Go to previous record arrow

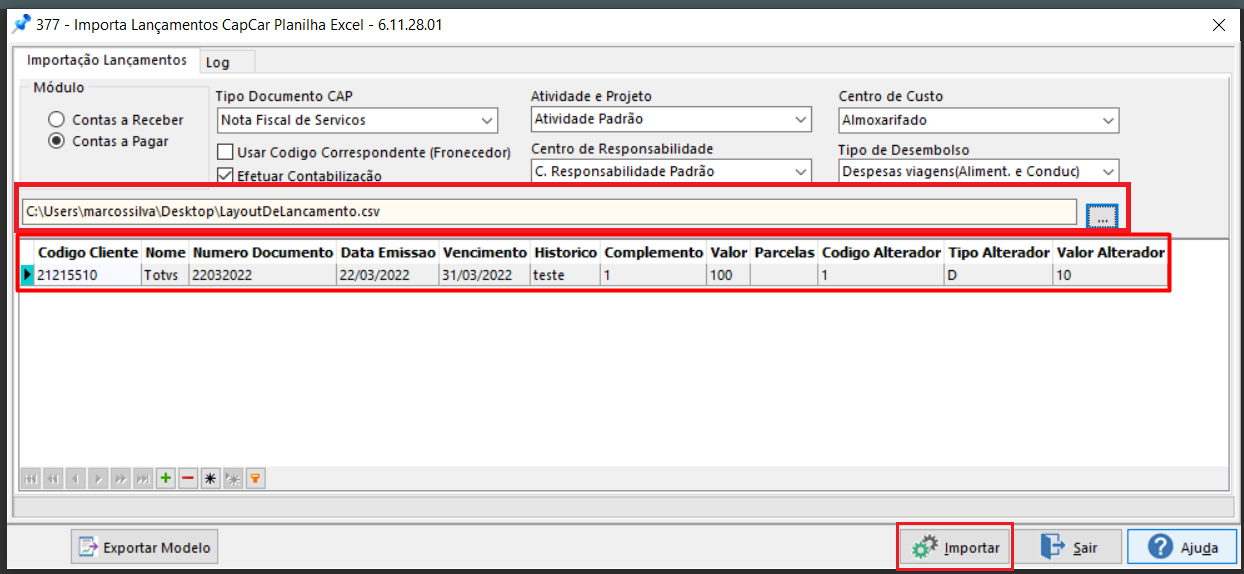[76, 479]
